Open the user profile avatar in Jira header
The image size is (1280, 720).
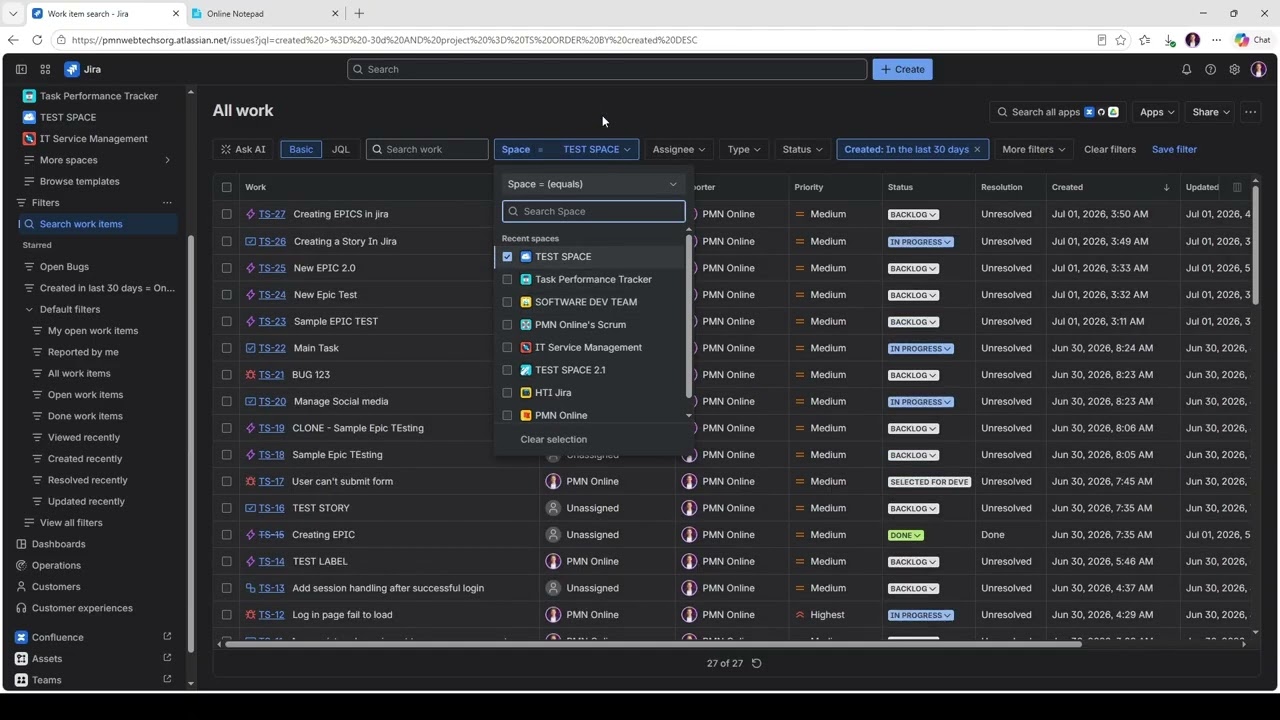[x=1258, y=69]
